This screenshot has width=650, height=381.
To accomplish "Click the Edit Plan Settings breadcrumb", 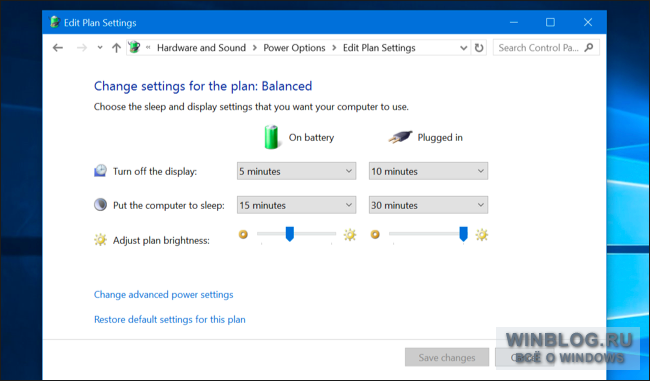I will (x=379, y=48).
